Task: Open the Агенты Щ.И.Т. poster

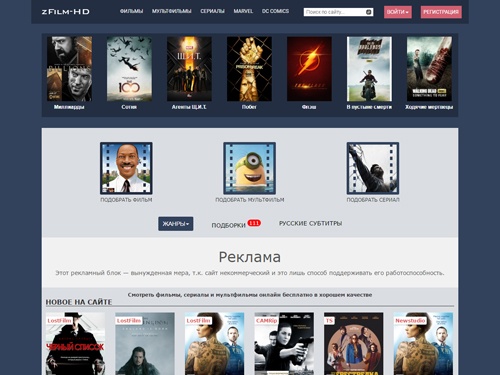Action: click(189, 69)
